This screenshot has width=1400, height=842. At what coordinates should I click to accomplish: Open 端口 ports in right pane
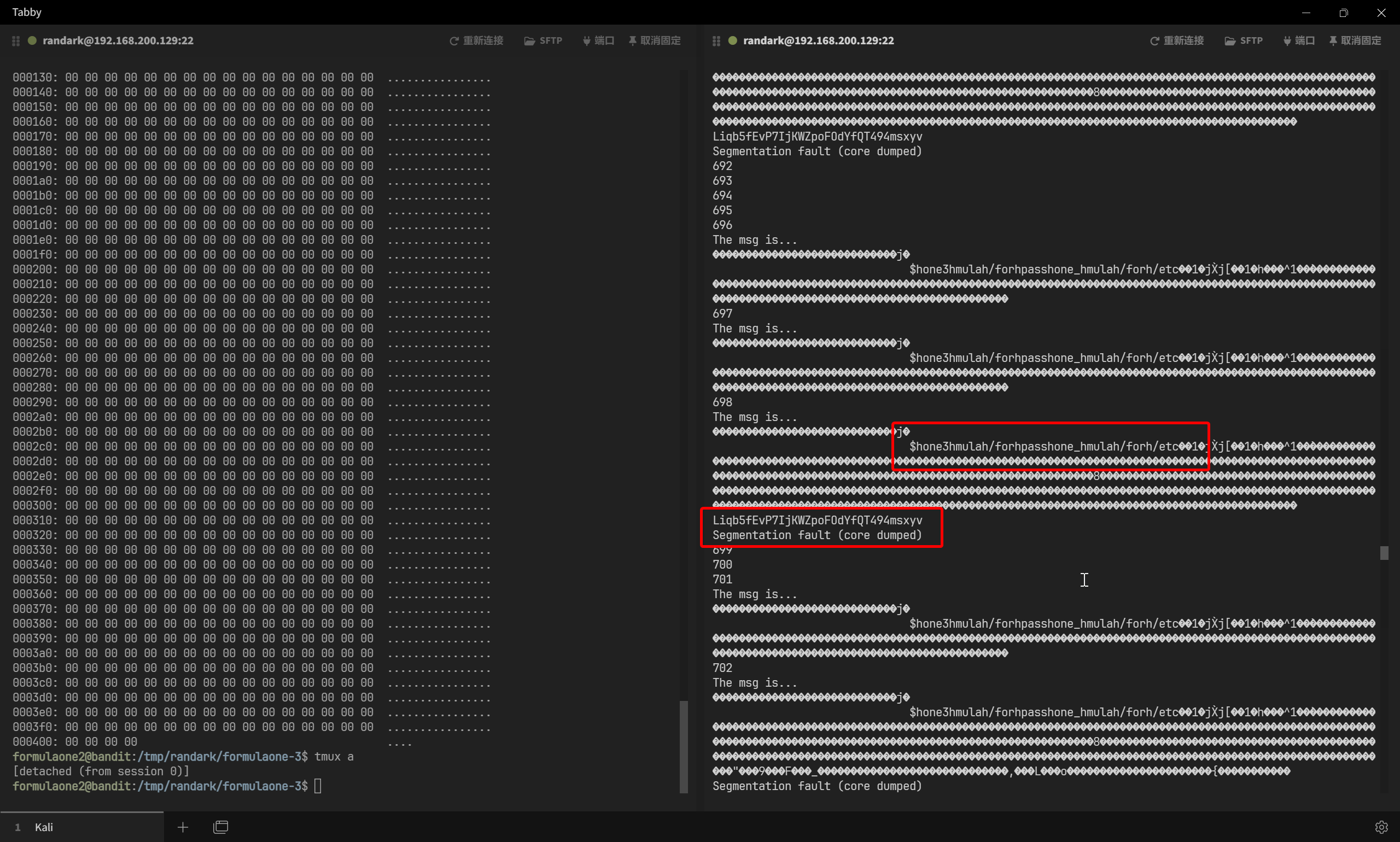coord(1299,41)
